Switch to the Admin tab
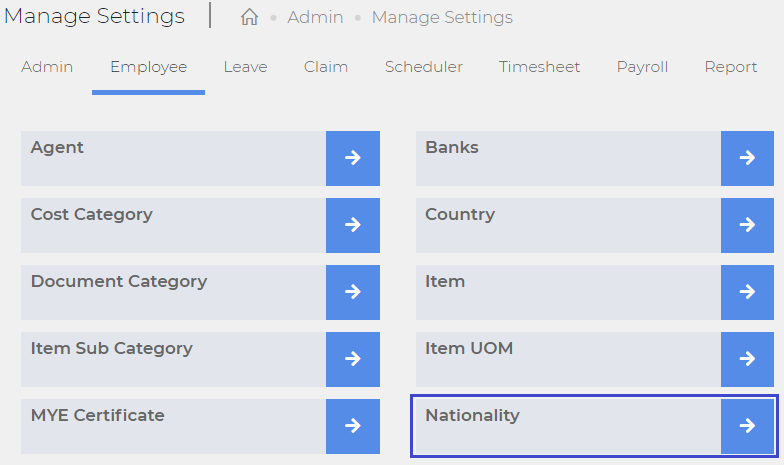 coord(47,67)
